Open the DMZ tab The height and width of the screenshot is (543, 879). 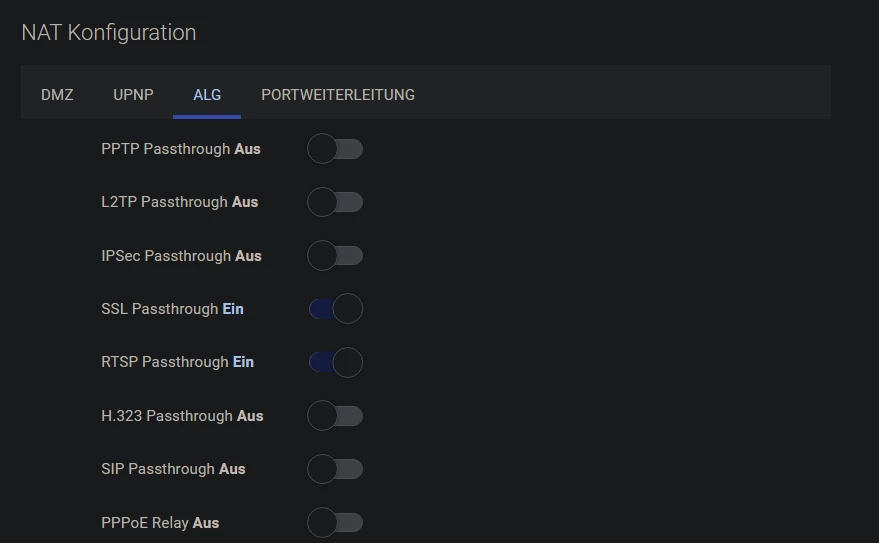pyautogui.click(x=57, y=95)
